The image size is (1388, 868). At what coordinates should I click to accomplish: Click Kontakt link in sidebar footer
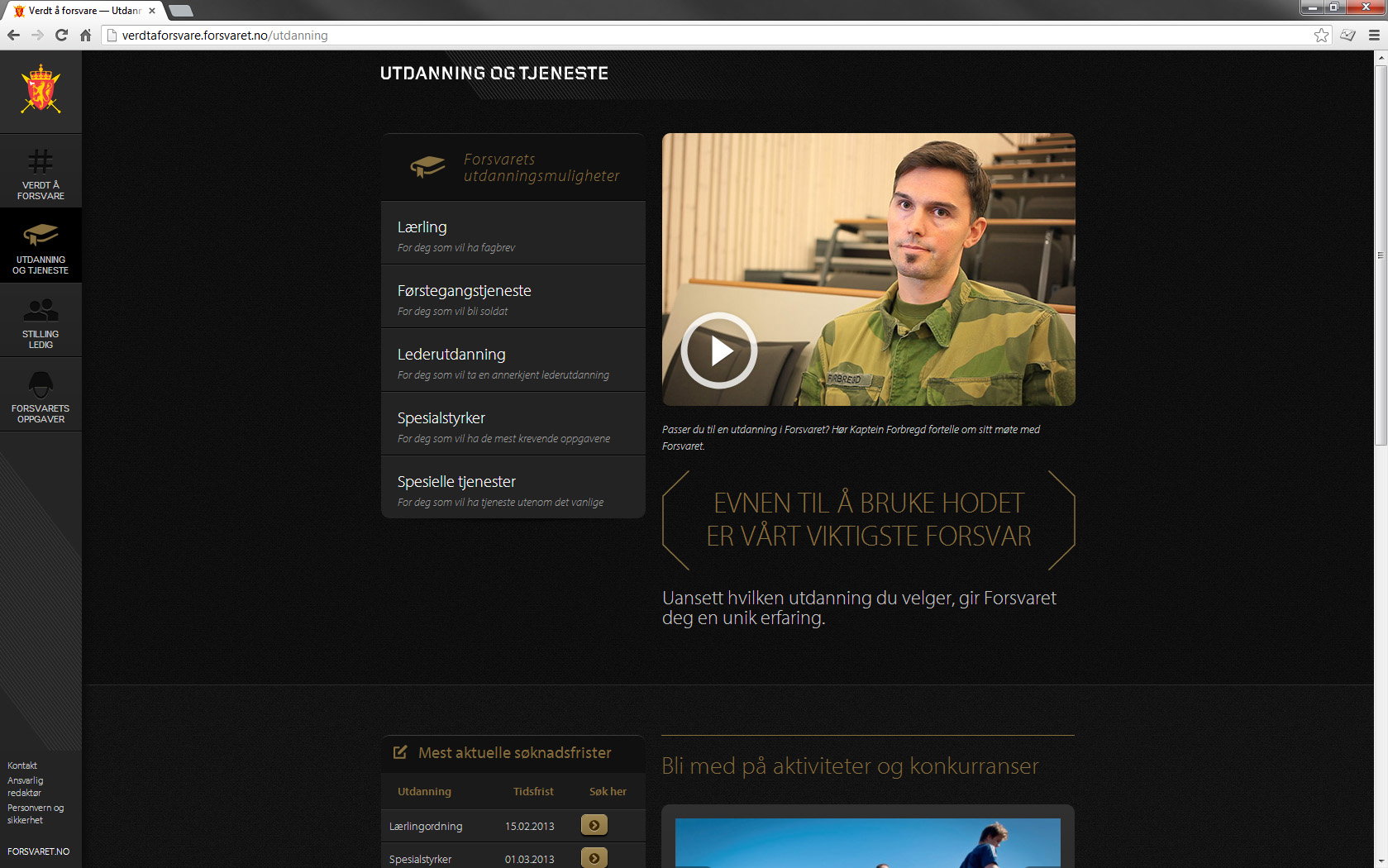click(x=22, y=765)
